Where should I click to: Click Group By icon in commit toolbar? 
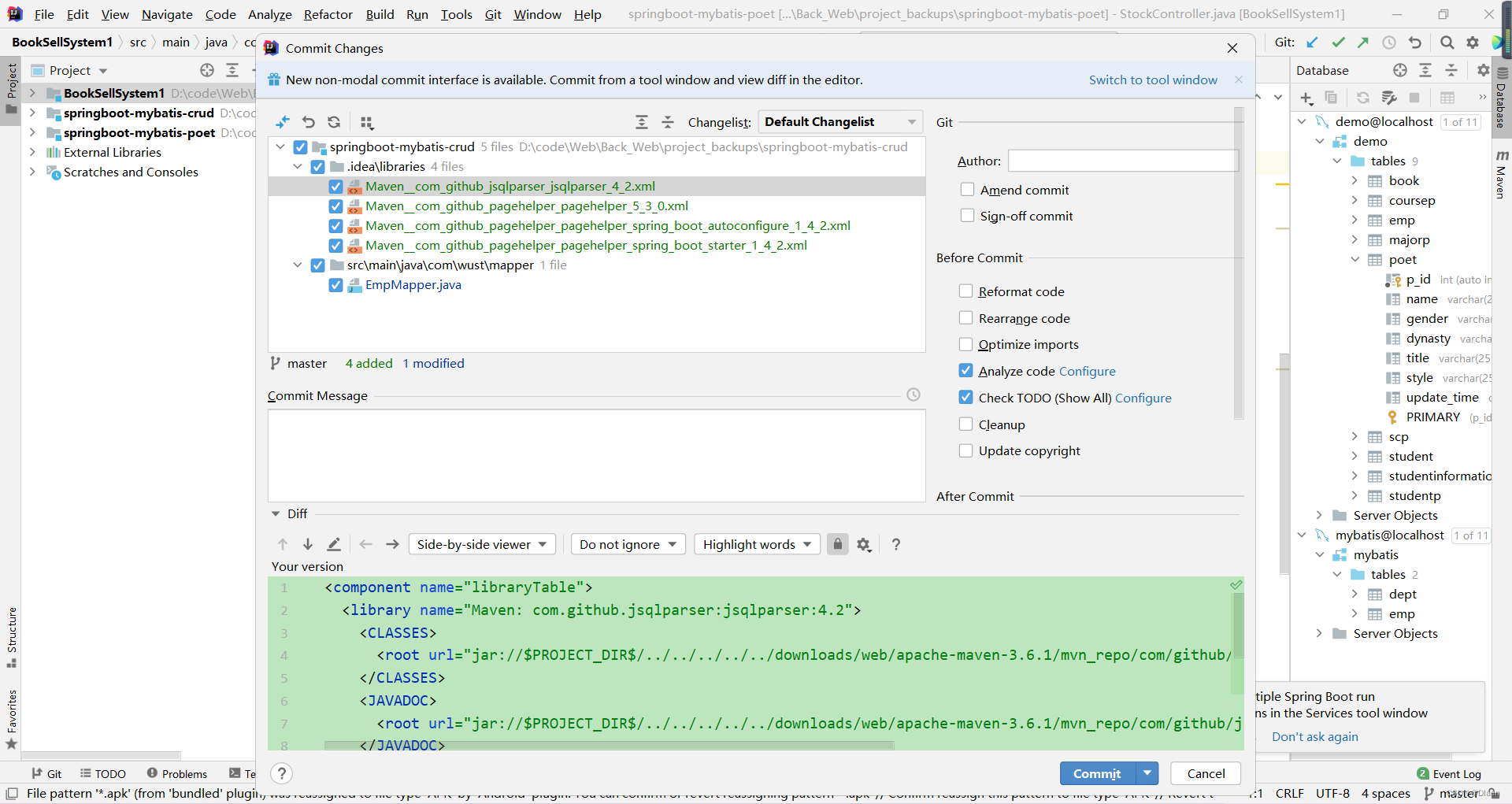(367, 122)
